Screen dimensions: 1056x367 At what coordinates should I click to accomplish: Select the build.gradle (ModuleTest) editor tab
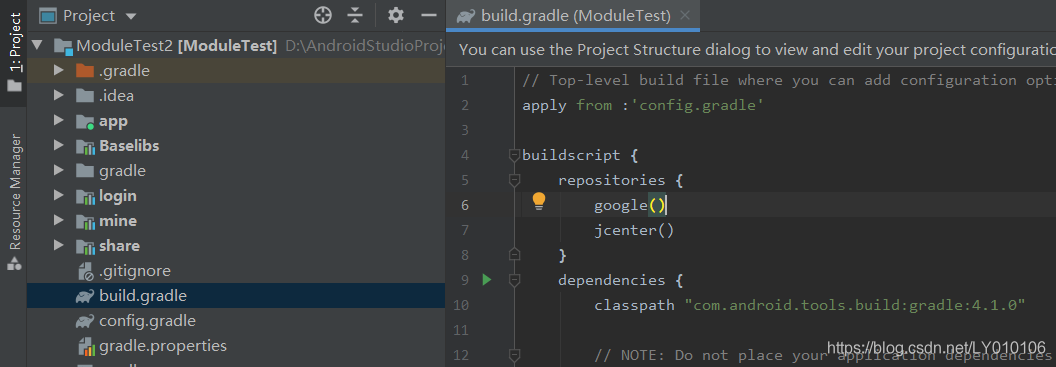(573, 15)
